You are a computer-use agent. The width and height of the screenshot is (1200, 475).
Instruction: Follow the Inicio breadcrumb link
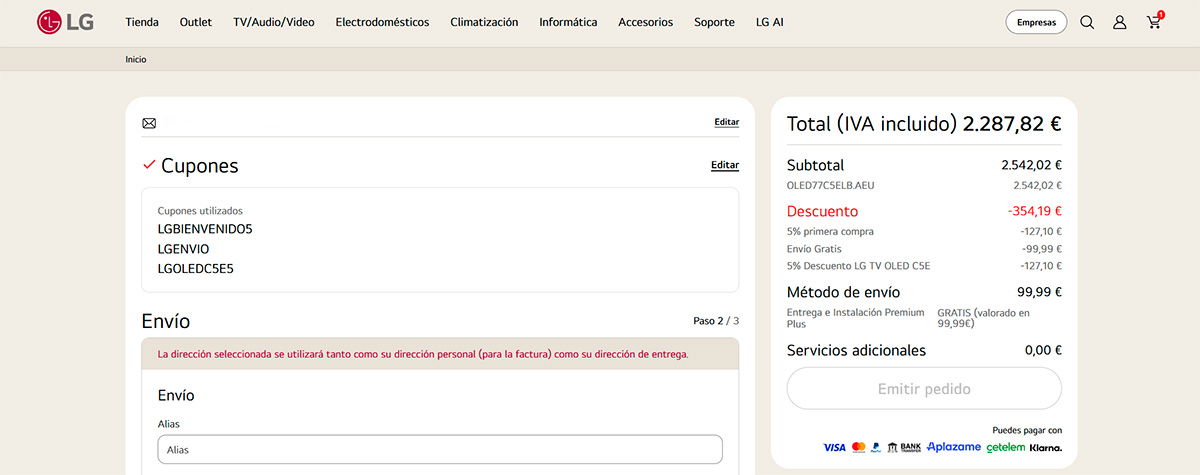pos(136,59)
